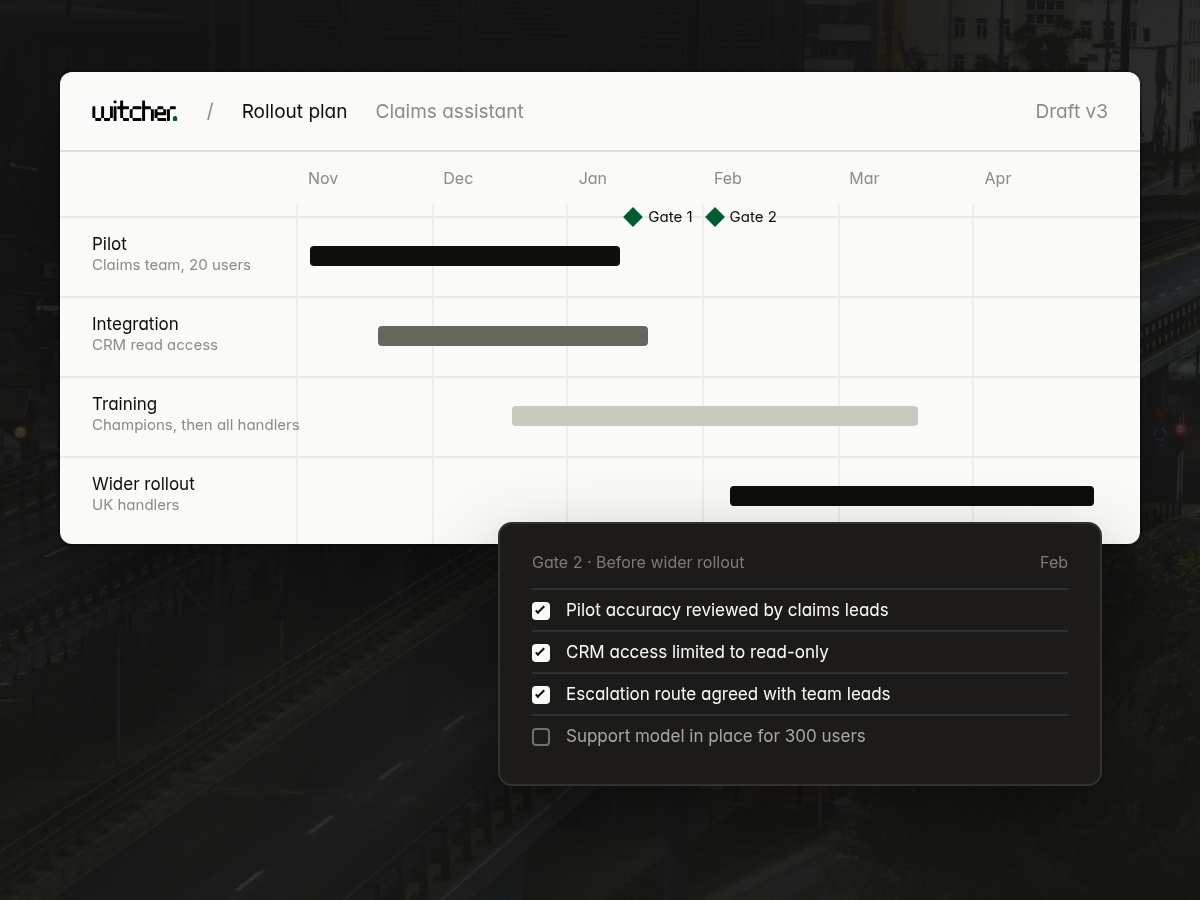
Task: Click the Dec month header
Action: click(458, 178)
